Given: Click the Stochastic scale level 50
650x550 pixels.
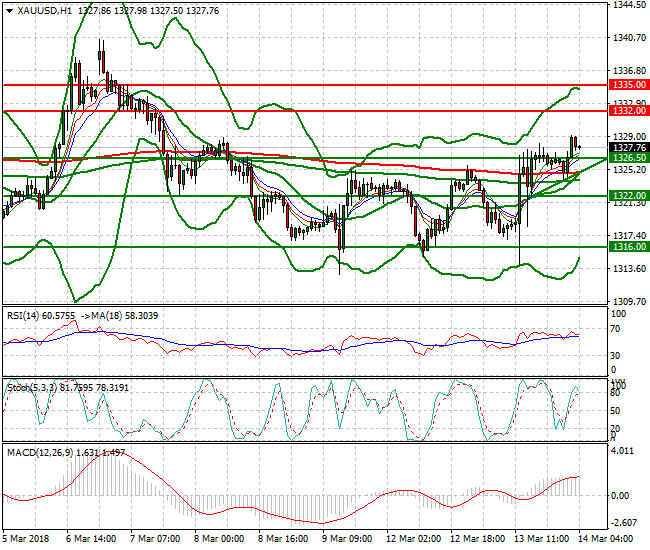Looking at the screenshot, I should click(x=616, y=411).
